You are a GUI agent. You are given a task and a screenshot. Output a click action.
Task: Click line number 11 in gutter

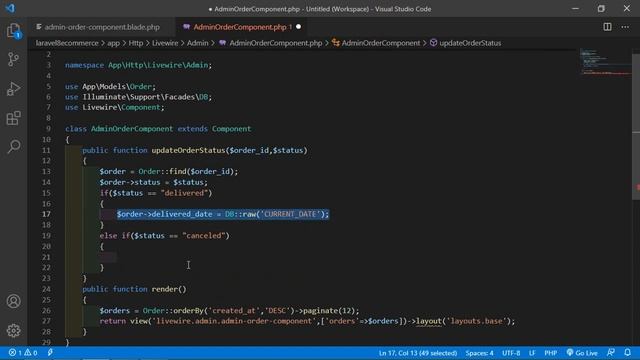click(46, 150)
